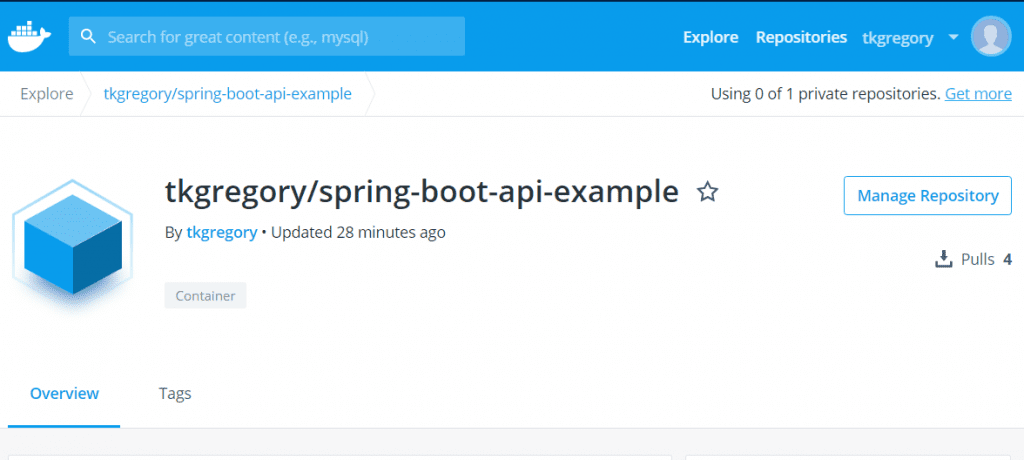The image size is (1024, 460).
Task: Click the blue cube repository image
Action: [x=72, y=245]
